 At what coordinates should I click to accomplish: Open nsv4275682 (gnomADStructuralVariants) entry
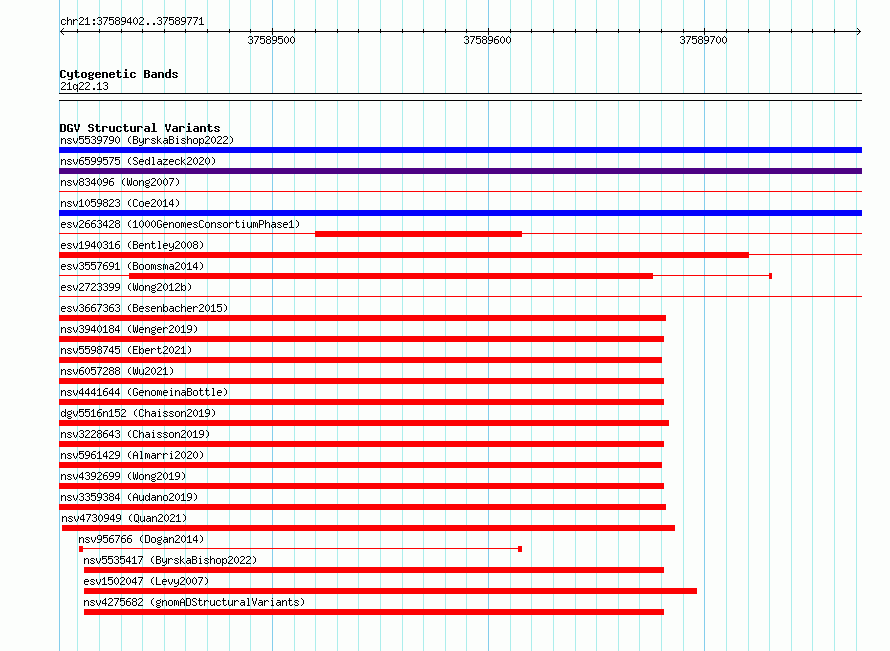(x=194, y=602)
